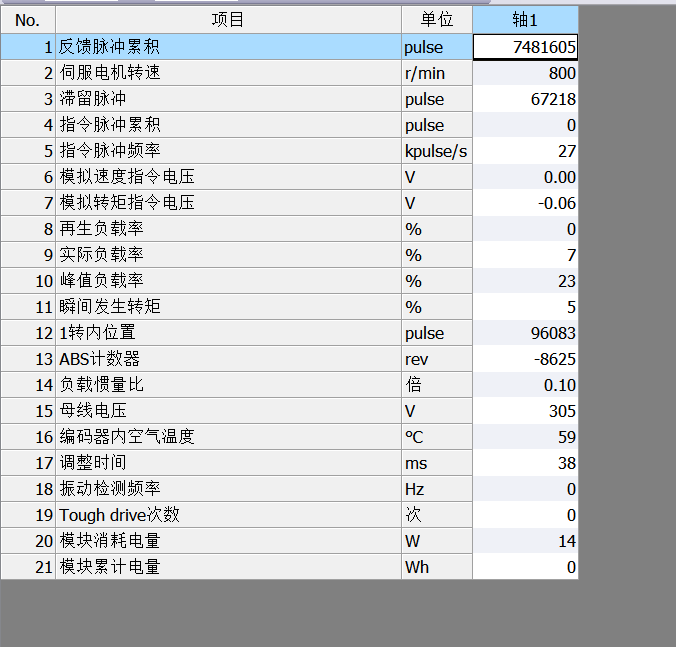
Task: Click the 项目 column header
Action: pyautogui.click(x=228, y=20)
